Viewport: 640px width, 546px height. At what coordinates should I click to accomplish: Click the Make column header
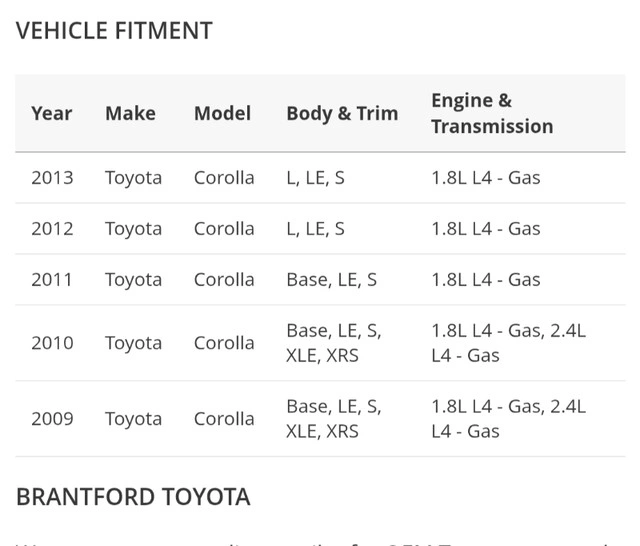pyautogui.click(x=130, y=113)
